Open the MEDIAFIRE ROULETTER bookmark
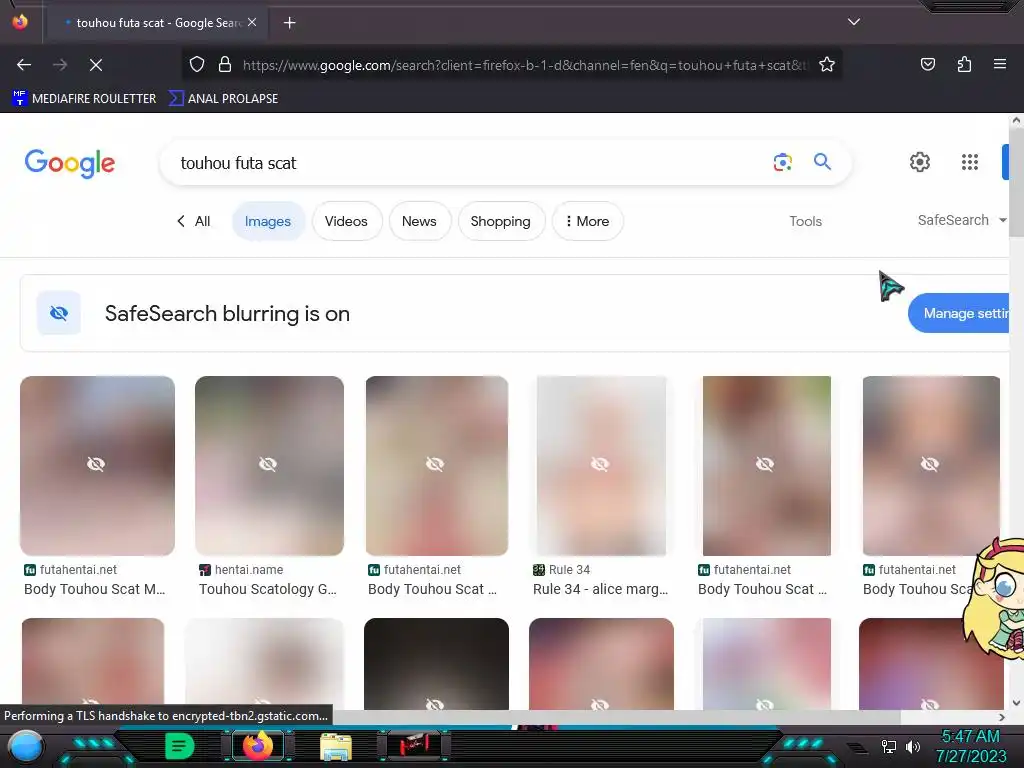Image resolution: width=1024 pixels, height=768 pixels. click(84, 99)
